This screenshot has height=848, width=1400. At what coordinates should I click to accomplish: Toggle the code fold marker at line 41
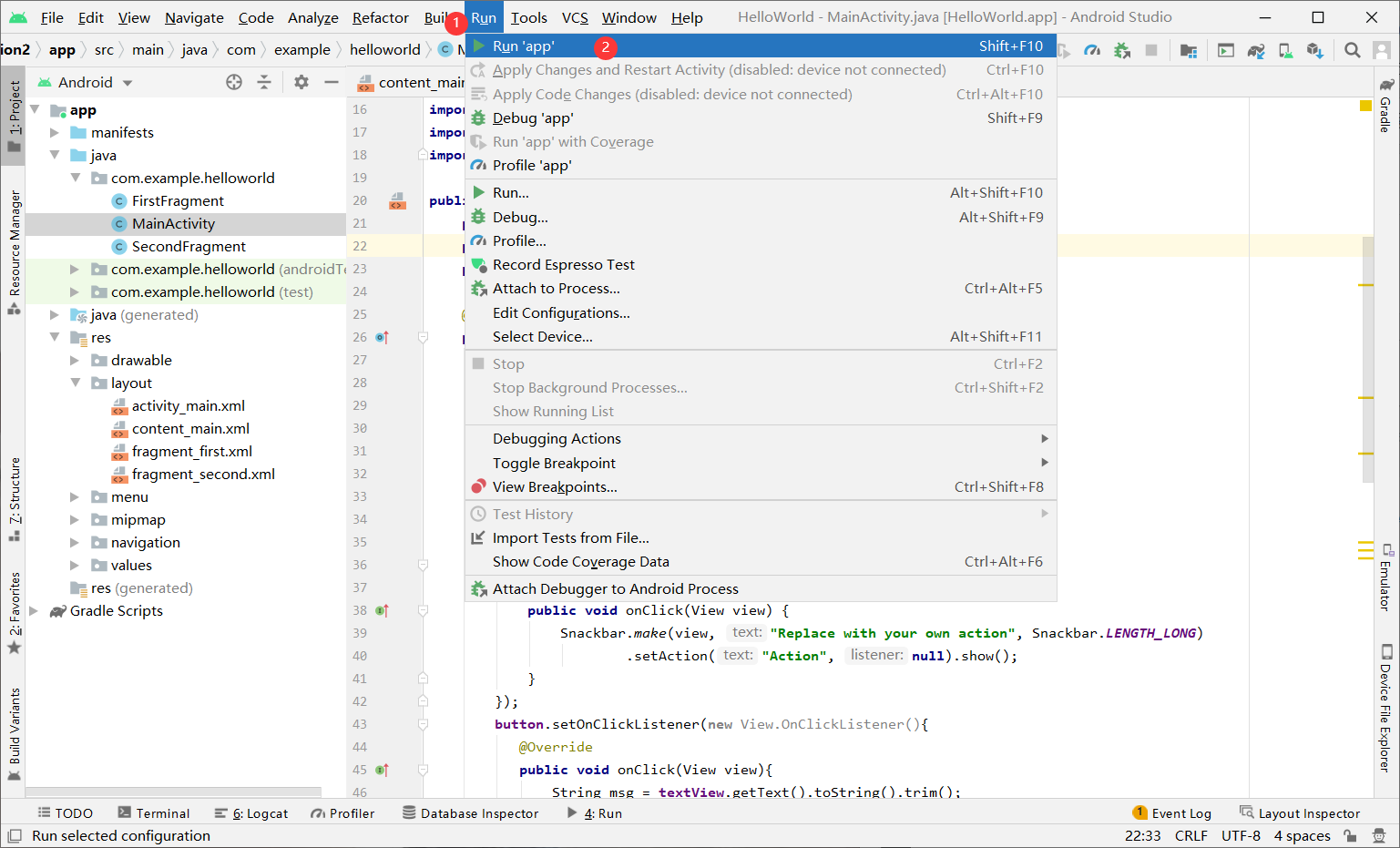point(423,679)
